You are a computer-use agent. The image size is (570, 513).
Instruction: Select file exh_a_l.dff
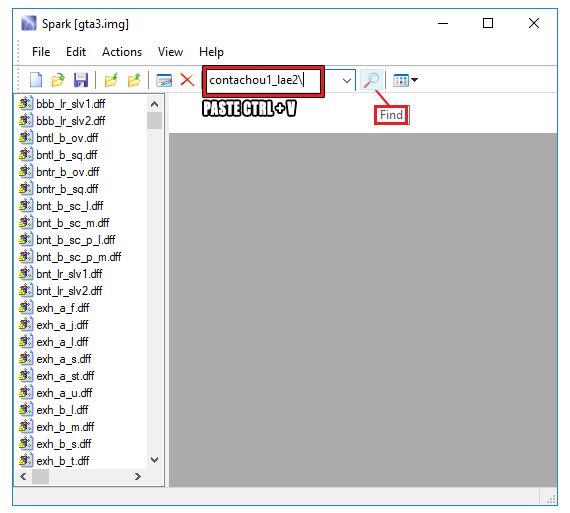[x=62, y=342]
